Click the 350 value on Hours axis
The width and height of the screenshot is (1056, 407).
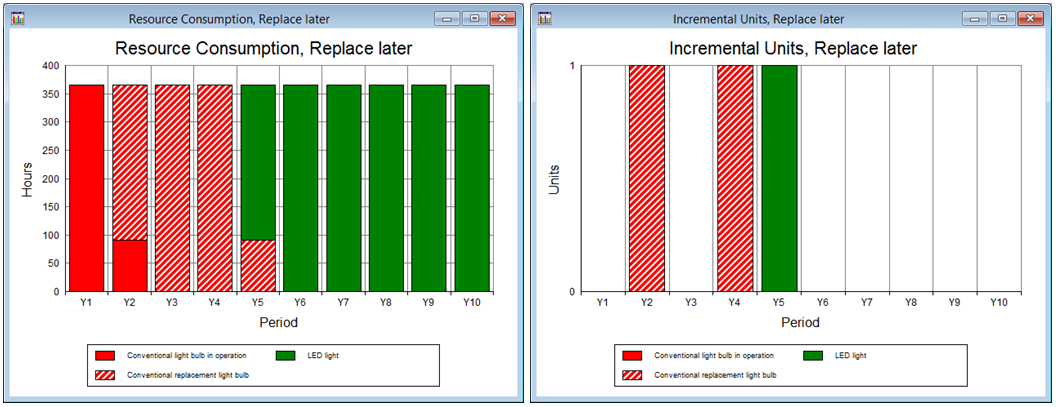[x=52, y=94]
